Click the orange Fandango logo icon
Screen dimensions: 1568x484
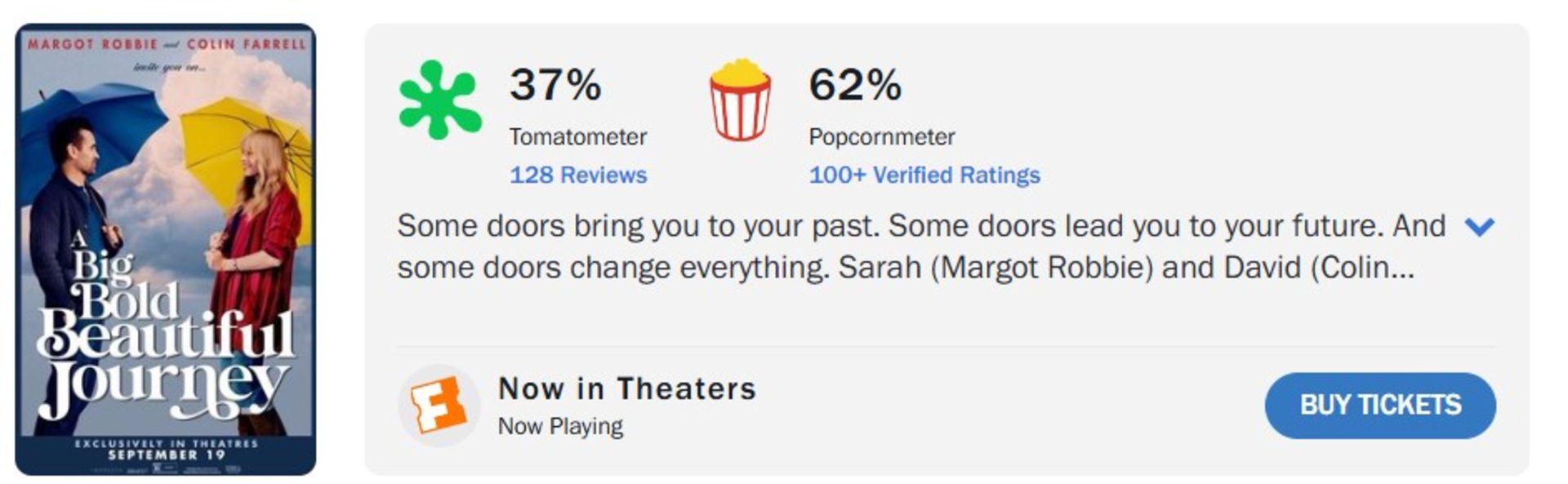[x=439, y=406]
